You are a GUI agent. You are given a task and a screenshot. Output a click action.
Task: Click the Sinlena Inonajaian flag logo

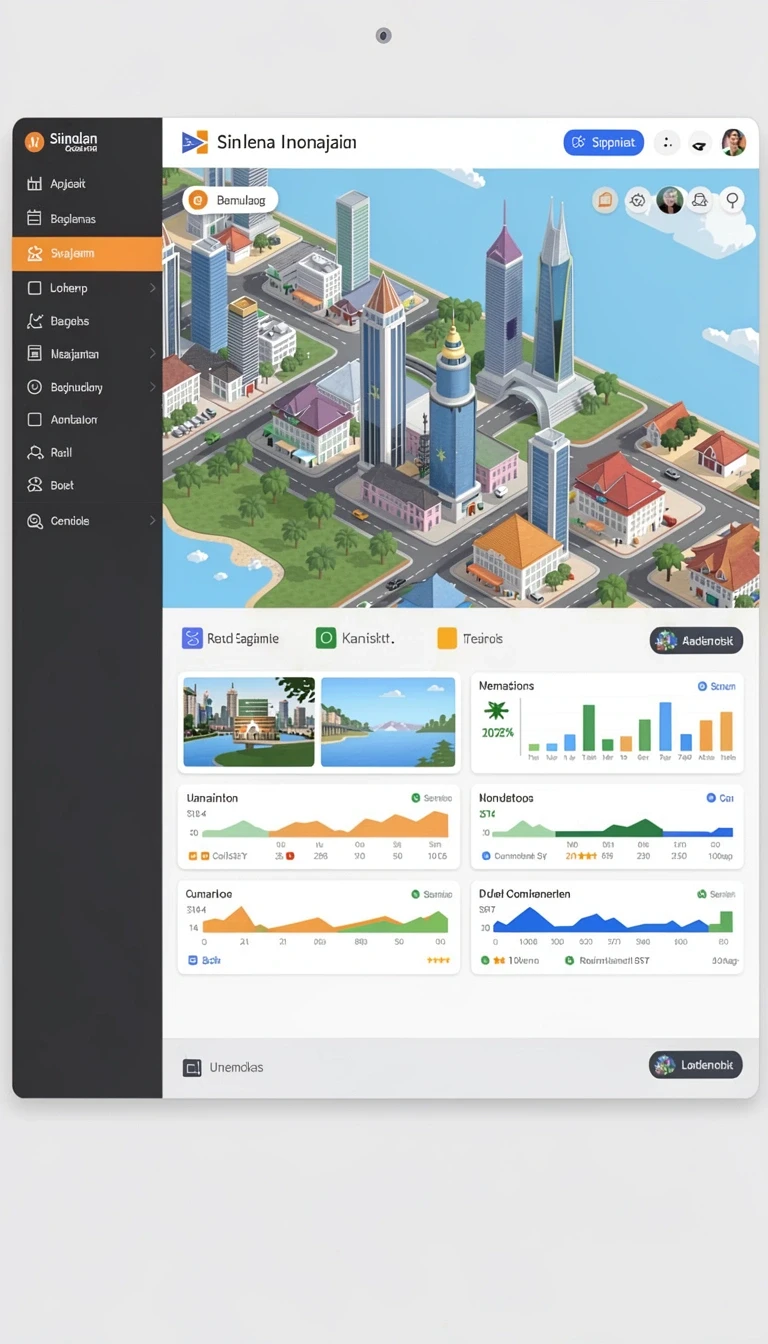point(194,143)
